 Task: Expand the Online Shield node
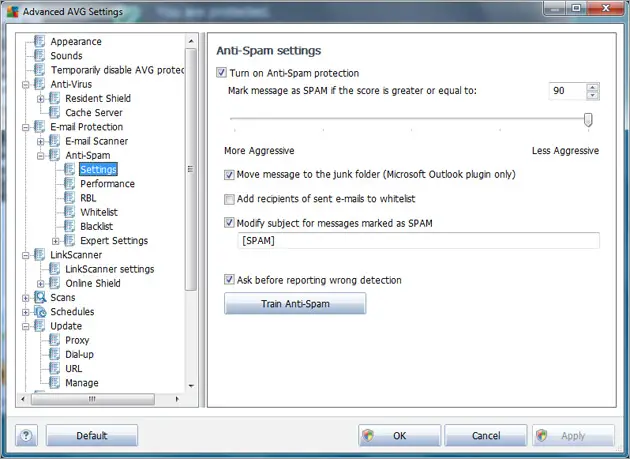[41, 284]
